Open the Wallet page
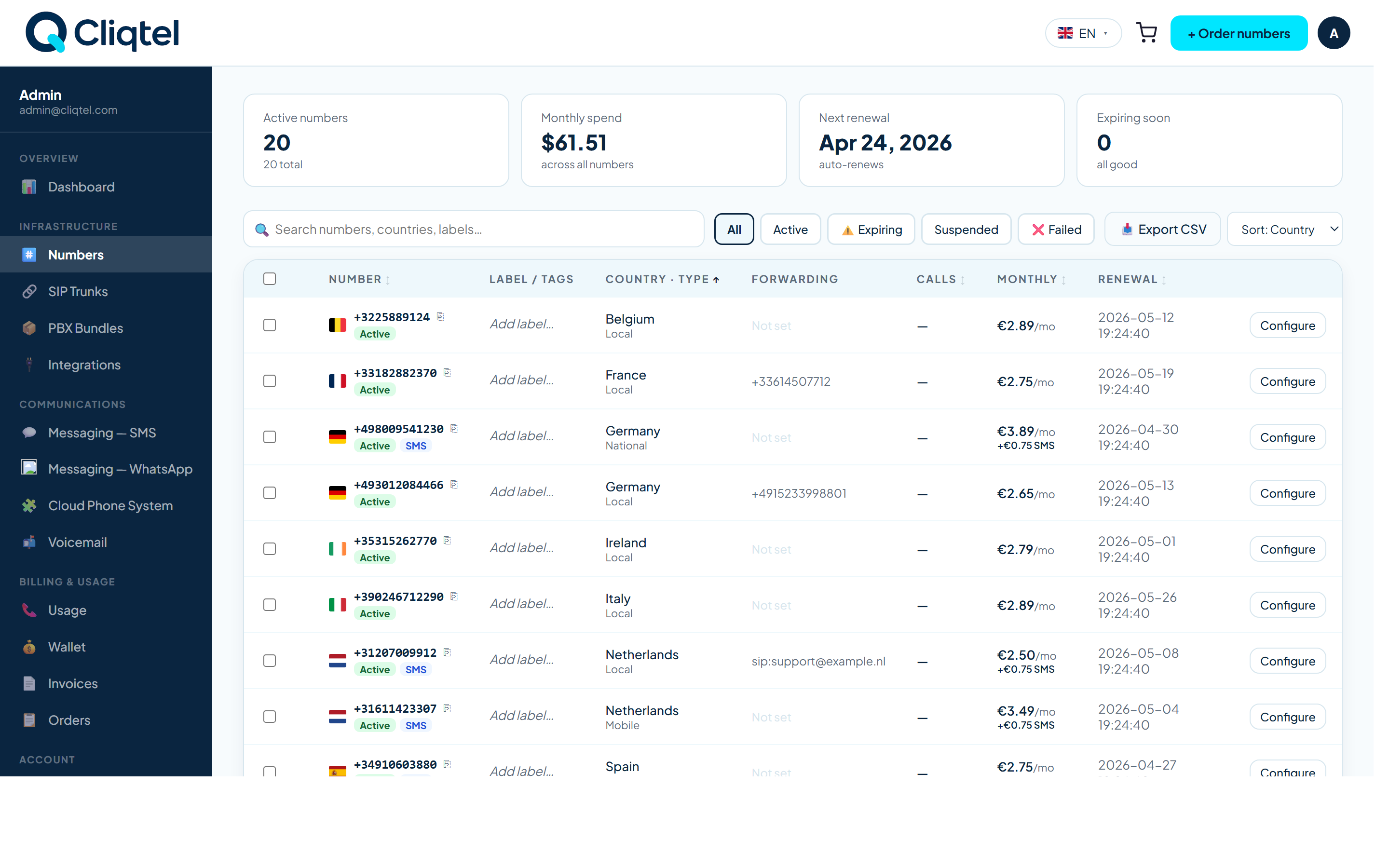The height and width of the screenshot is (868, 1389). [x=67, y=646]
